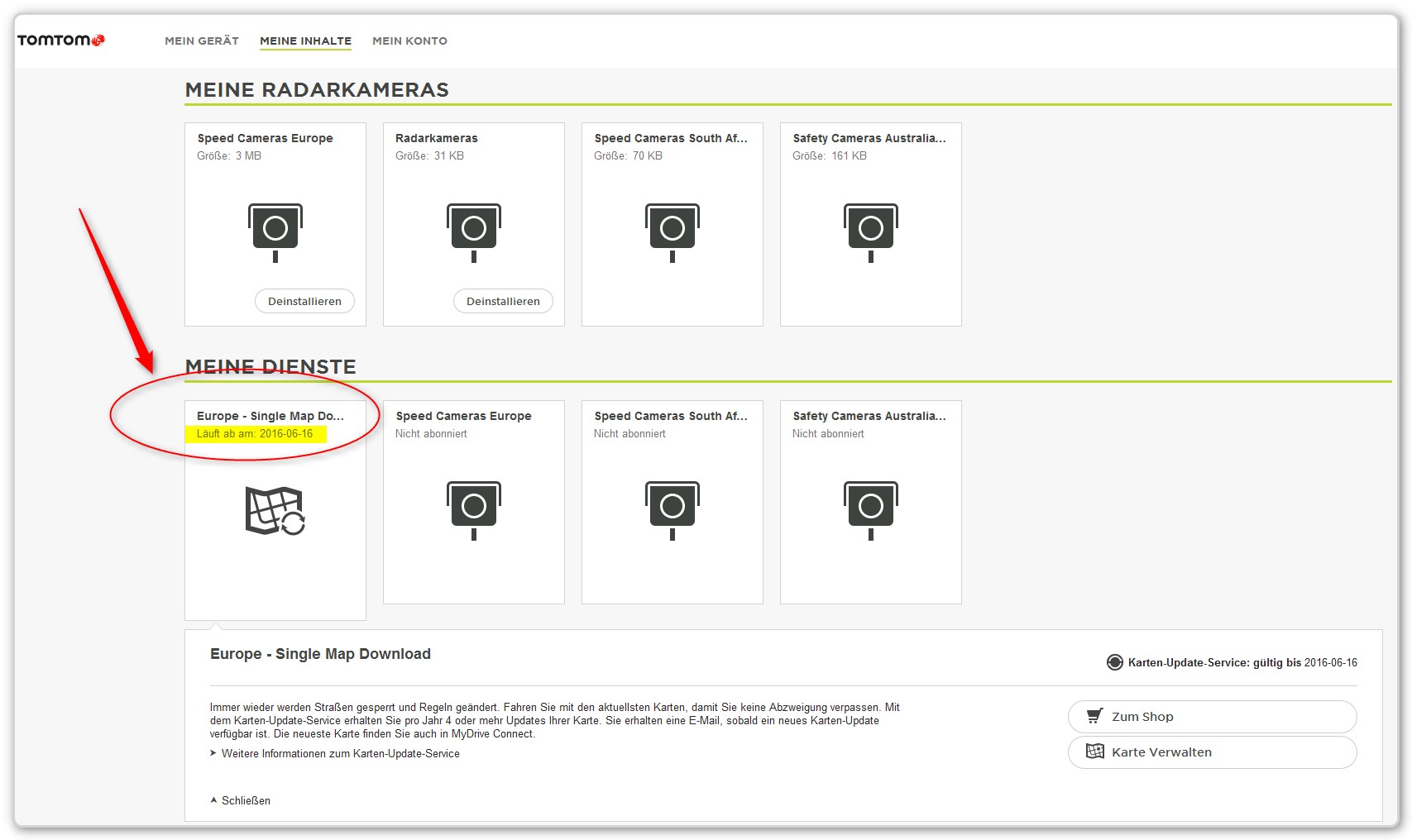This screenshot has height=840, width=1412.
Task: Click the TomTom logo
Action: pyautogui.click(x=60, y=40)
